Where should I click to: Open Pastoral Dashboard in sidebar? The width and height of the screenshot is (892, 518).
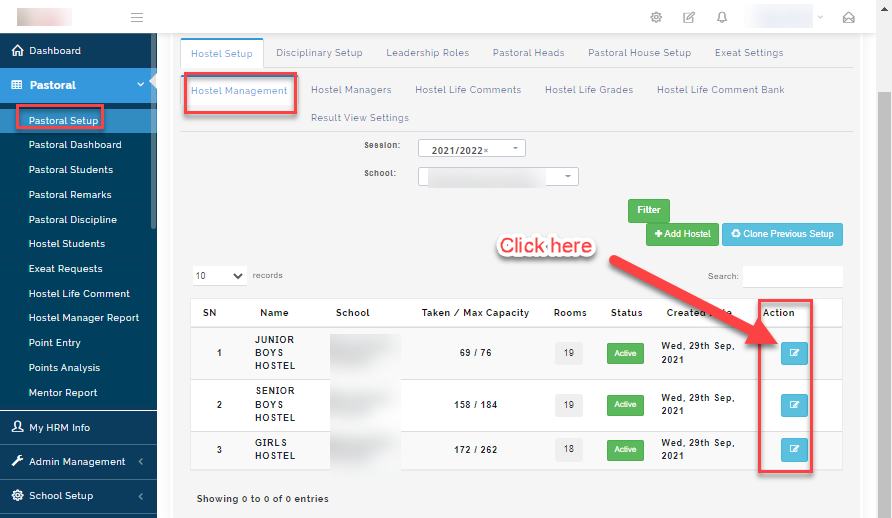[75, 144]
